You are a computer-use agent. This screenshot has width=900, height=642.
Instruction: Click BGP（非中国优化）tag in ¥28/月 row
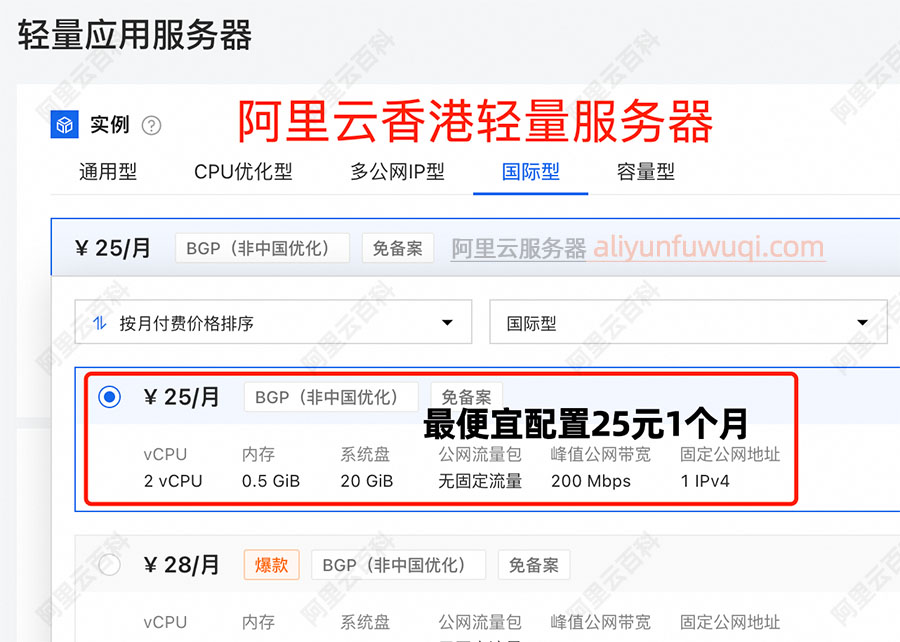coord(398,565)
